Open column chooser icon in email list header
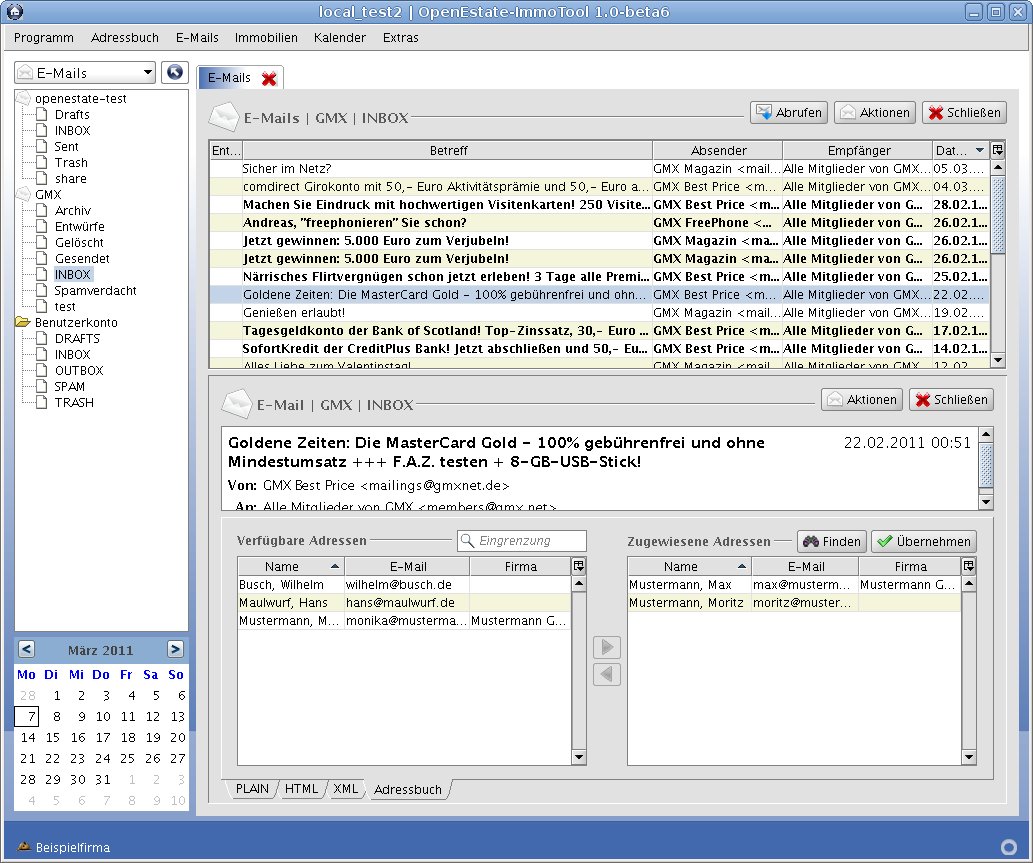1033x863 pixels. pos(997,150)
